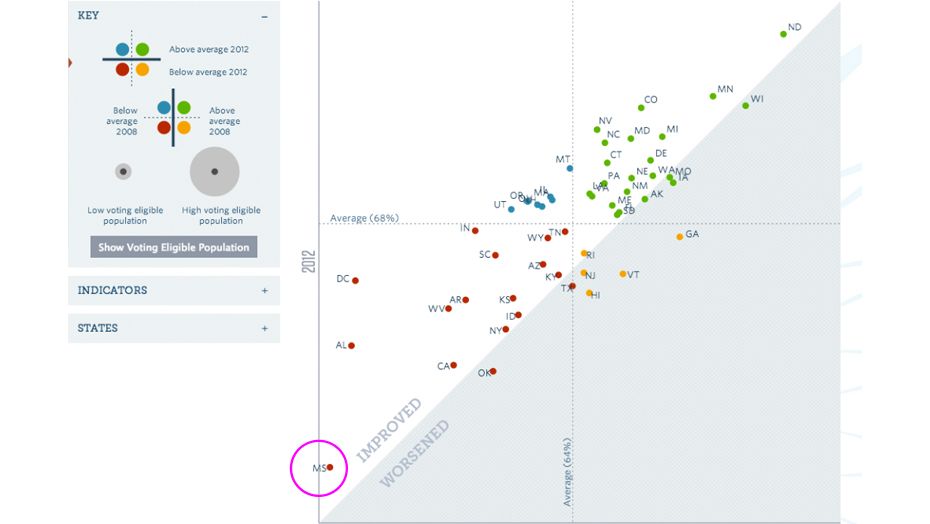The width and height of the screenshot is (930, 524).
Task: Select the OK red dot
Action: [x=493, y=371]
